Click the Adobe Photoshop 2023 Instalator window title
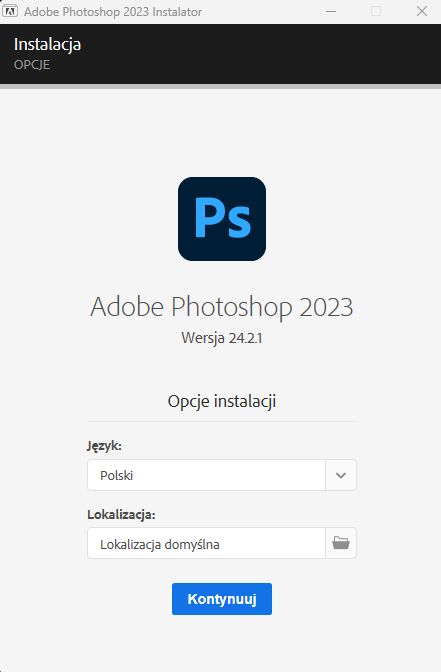Image resolution: width=441 pixels, height=672 pixels. point(113,12)
